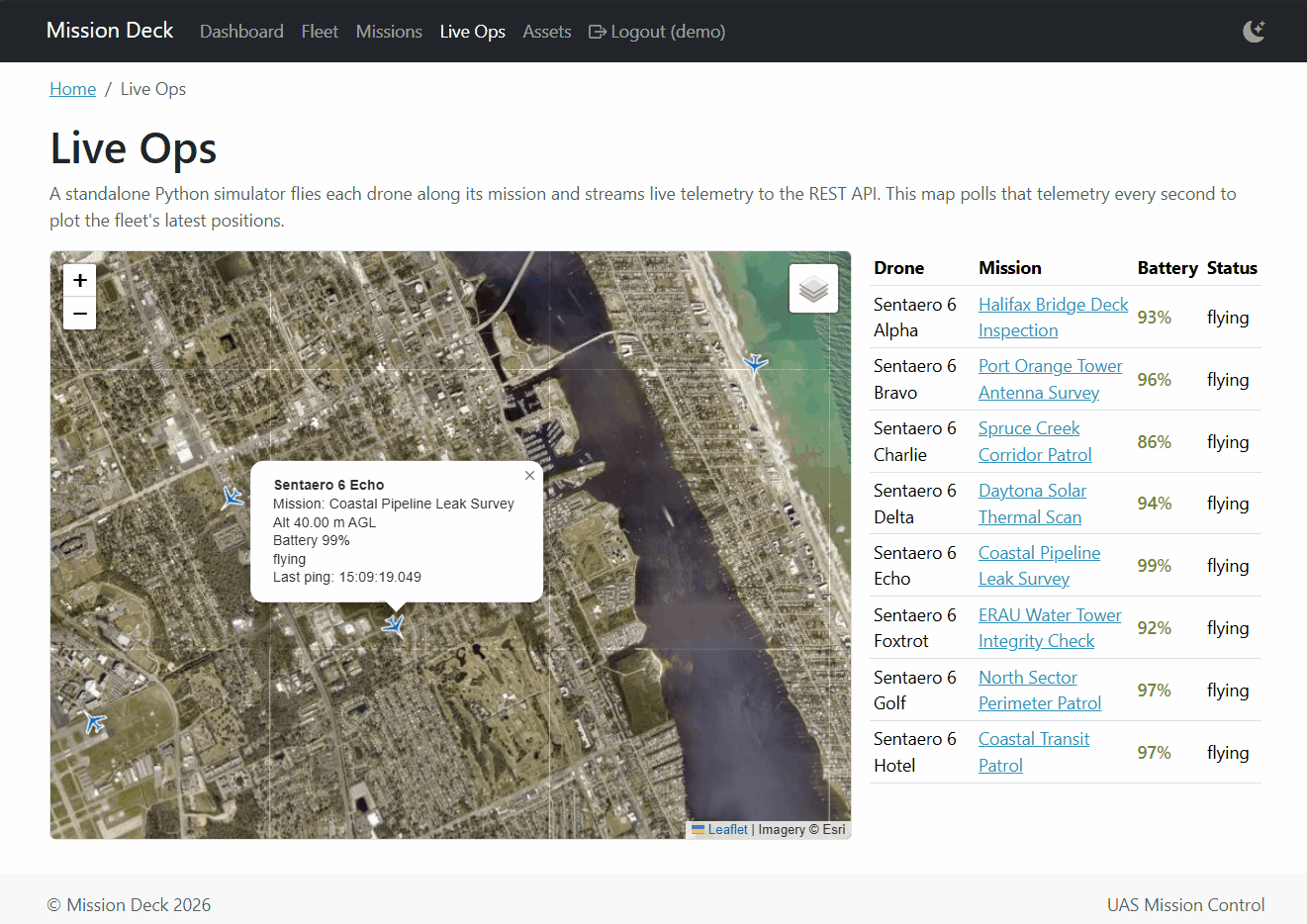
Task: Follow the Home breadcrumb link
Action: click(73, 89)
